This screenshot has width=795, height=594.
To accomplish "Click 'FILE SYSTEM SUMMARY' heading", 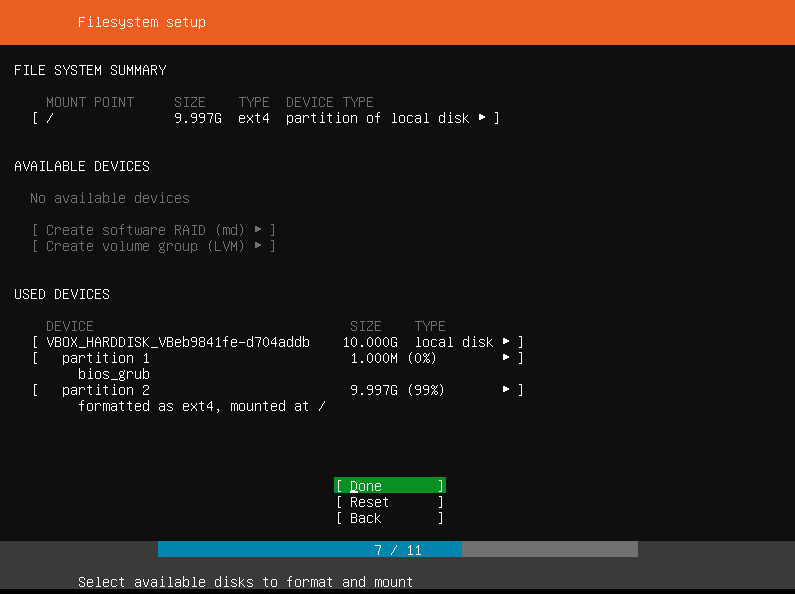I will [90, 70].
